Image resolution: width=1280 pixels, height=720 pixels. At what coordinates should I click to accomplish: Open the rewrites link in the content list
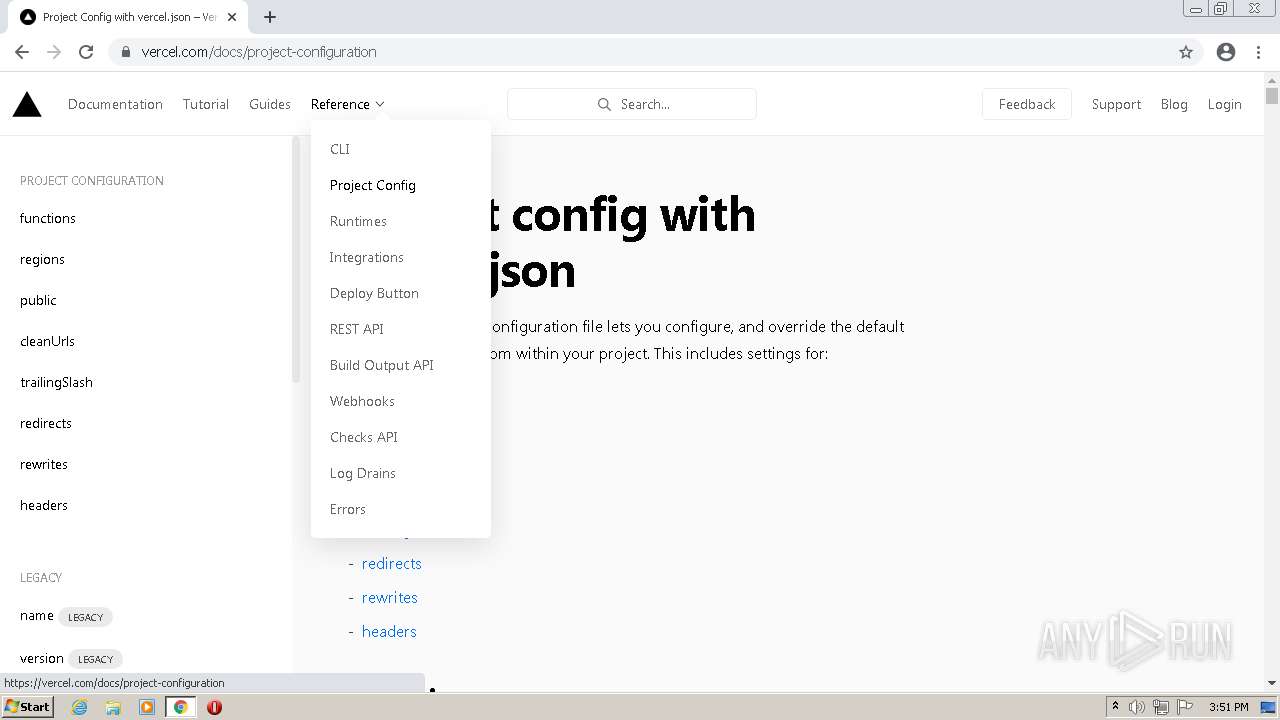click(x=389, y=597)
